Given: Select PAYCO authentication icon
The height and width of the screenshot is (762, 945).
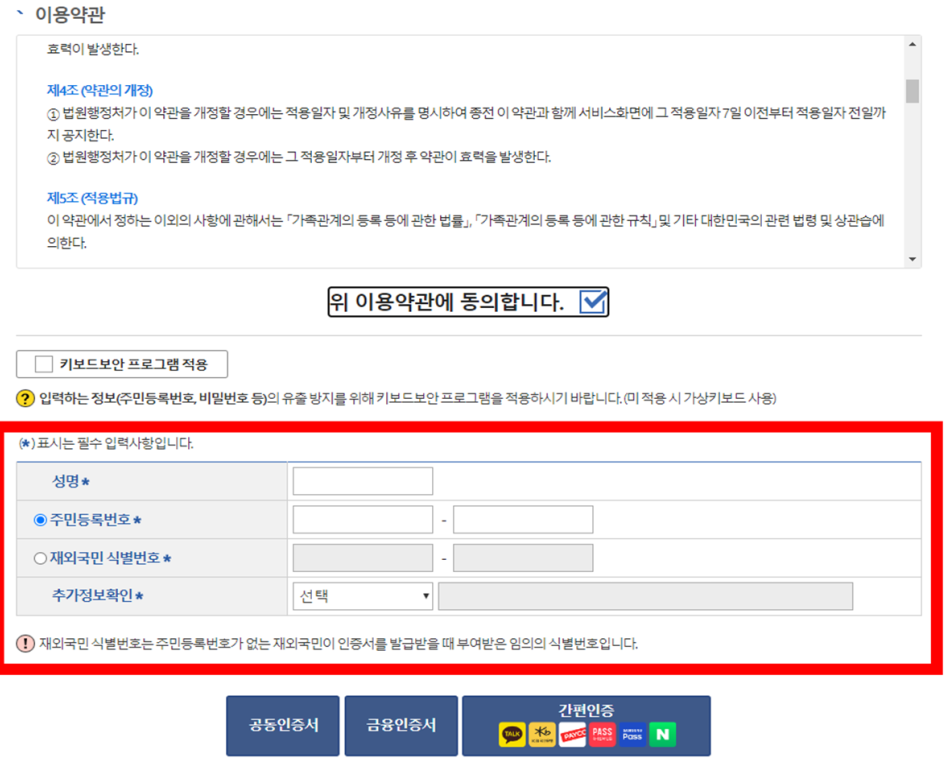Looking at the screenshot, I should (573, 733).
